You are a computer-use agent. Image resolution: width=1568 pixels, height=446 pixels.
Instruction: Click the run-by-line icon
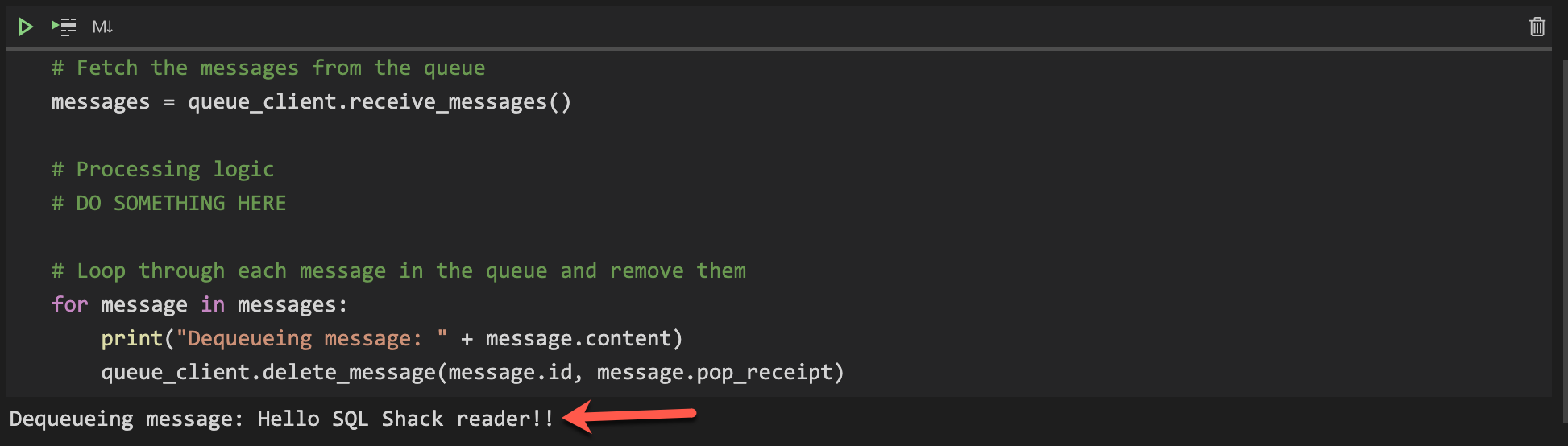[64, 27]
